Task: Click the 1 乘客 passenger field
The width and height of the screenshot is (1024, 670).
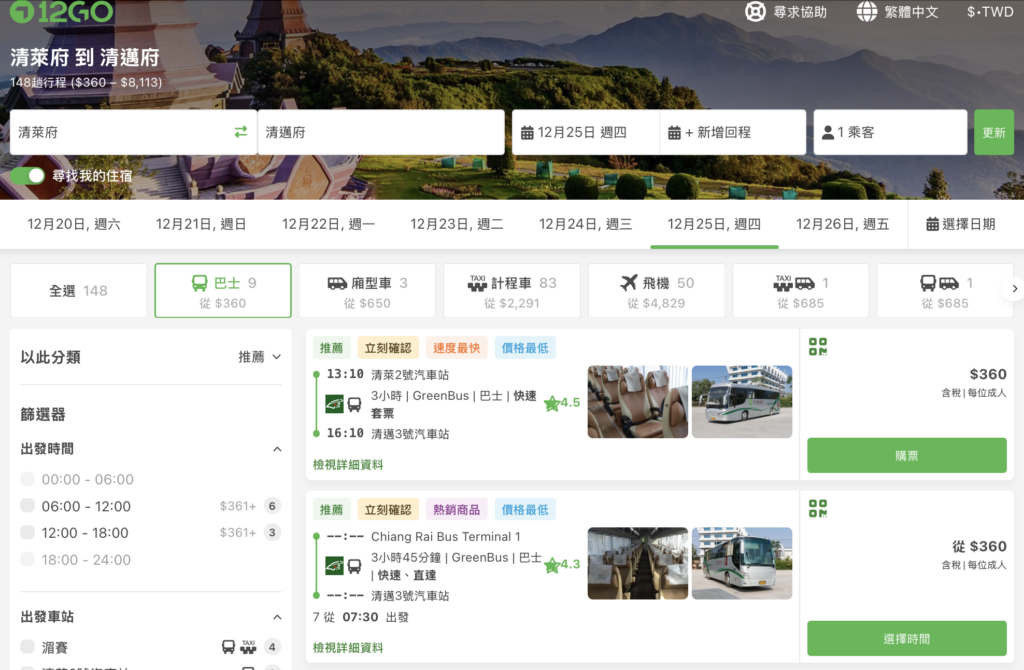Action: pyautogui.click(x=889, y=131)
